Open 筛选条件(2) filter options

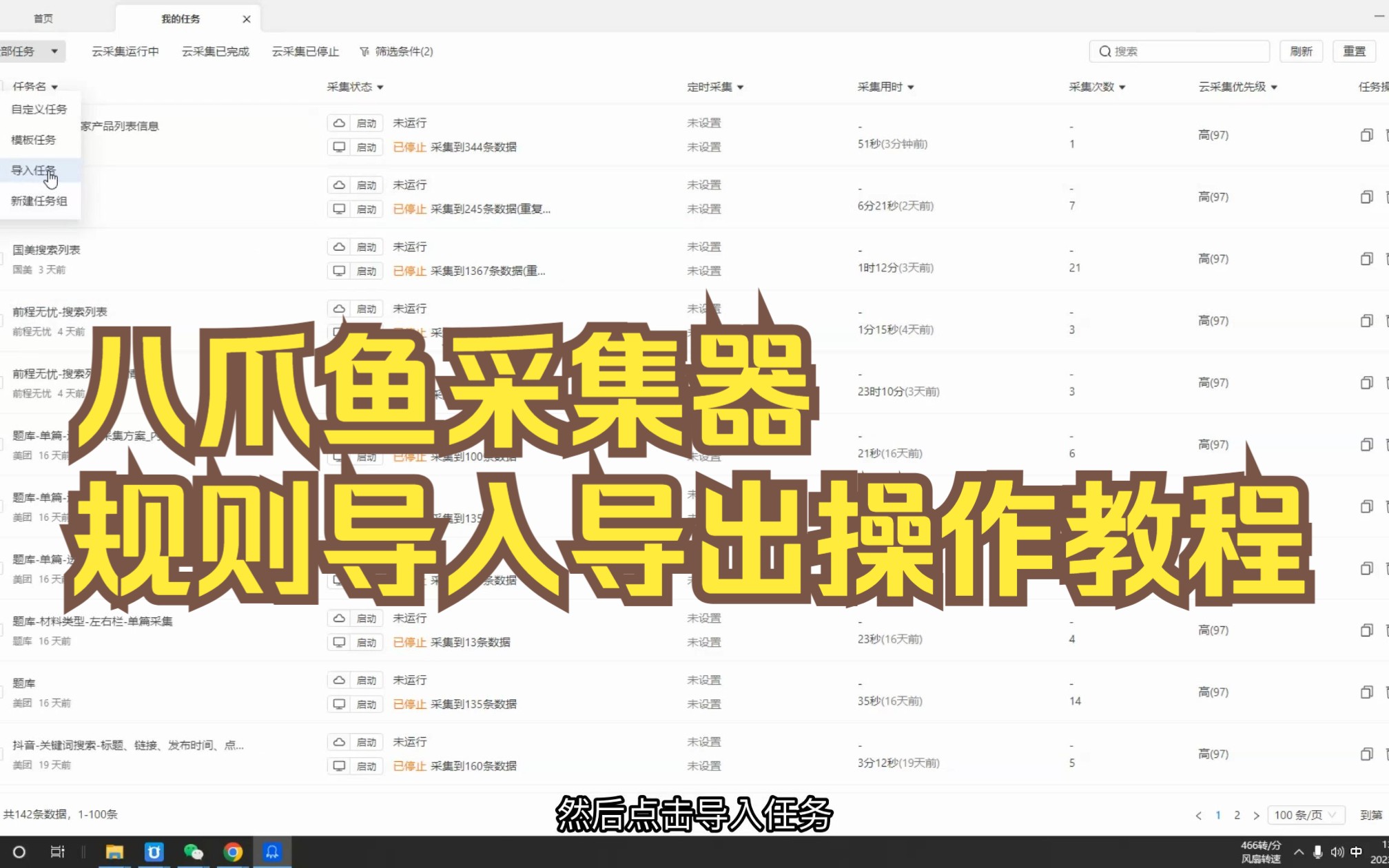point(397,51)
